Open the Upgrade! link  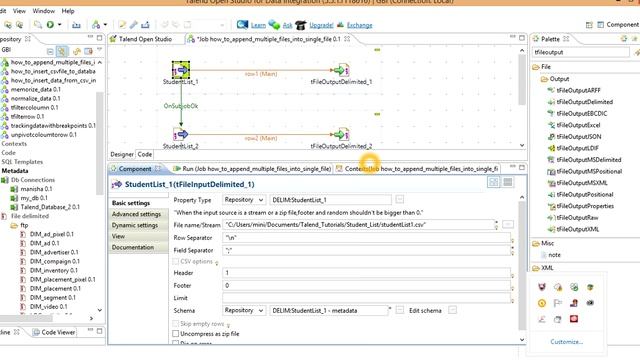321,25
